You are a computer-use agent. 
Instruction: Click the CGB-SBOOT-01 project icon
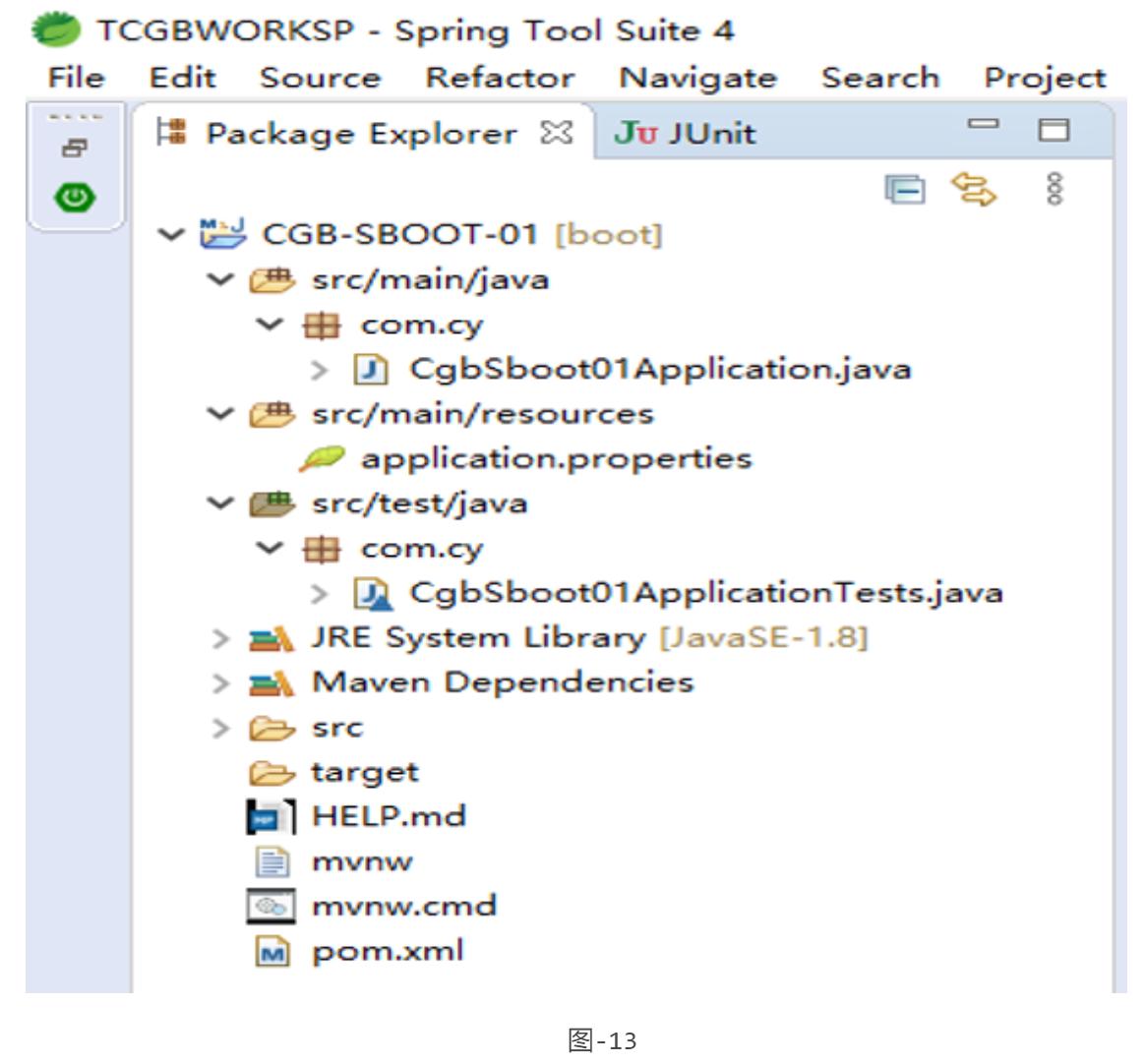pos(222,234)
